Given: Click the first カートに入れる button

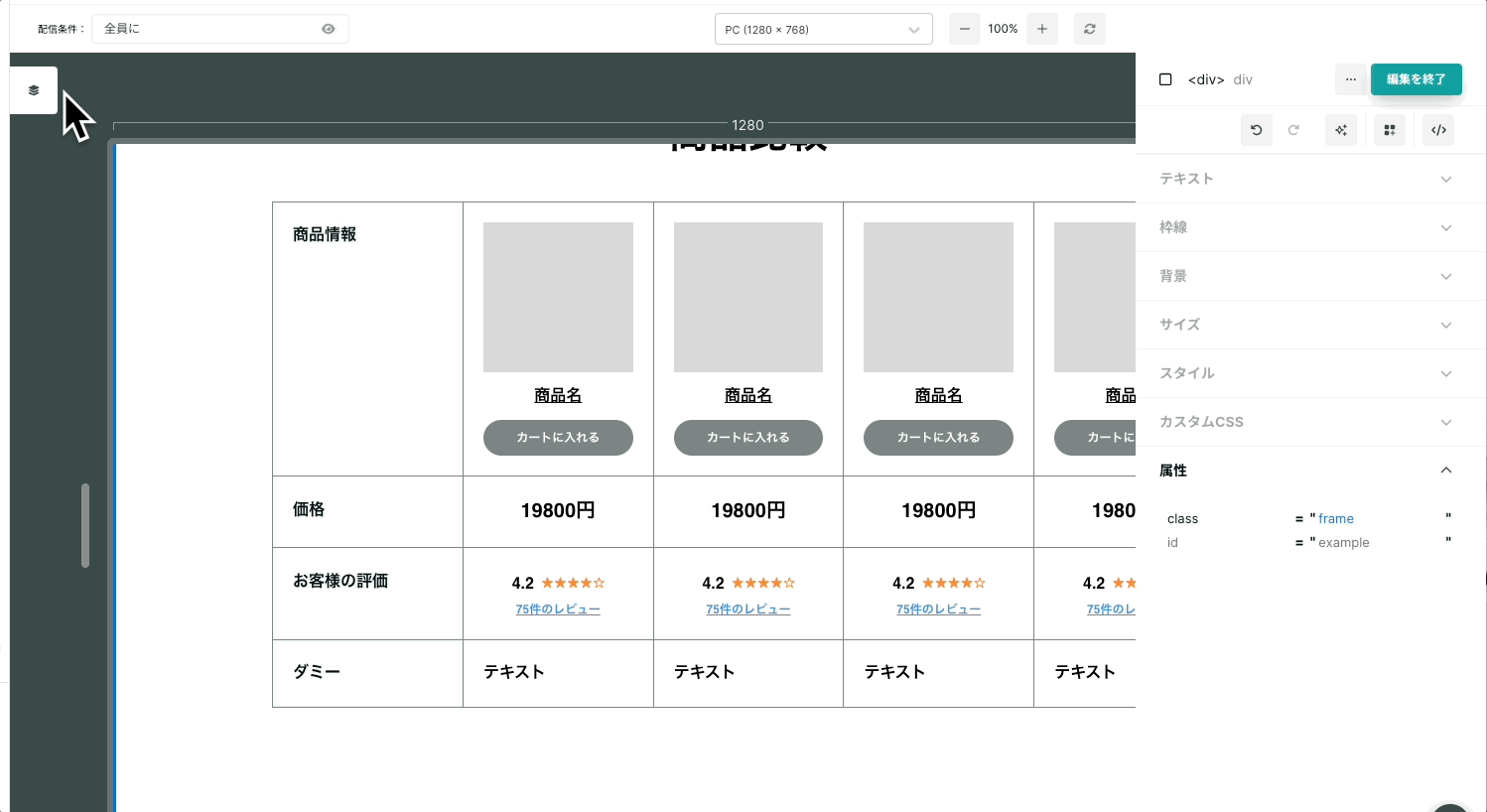Looking at the screenshot, I should [558, 438].
